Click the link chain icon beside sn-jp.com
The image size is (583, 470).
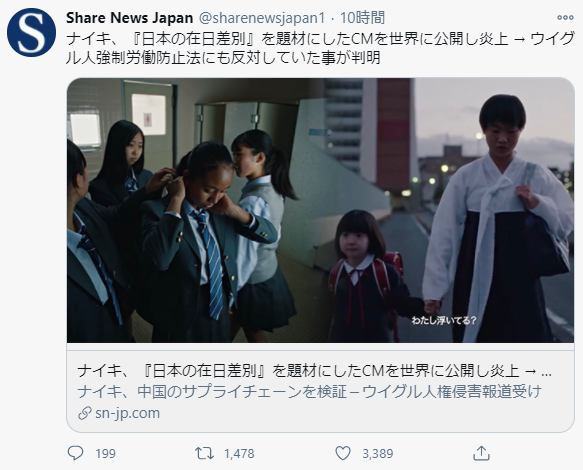pos(85,413)
